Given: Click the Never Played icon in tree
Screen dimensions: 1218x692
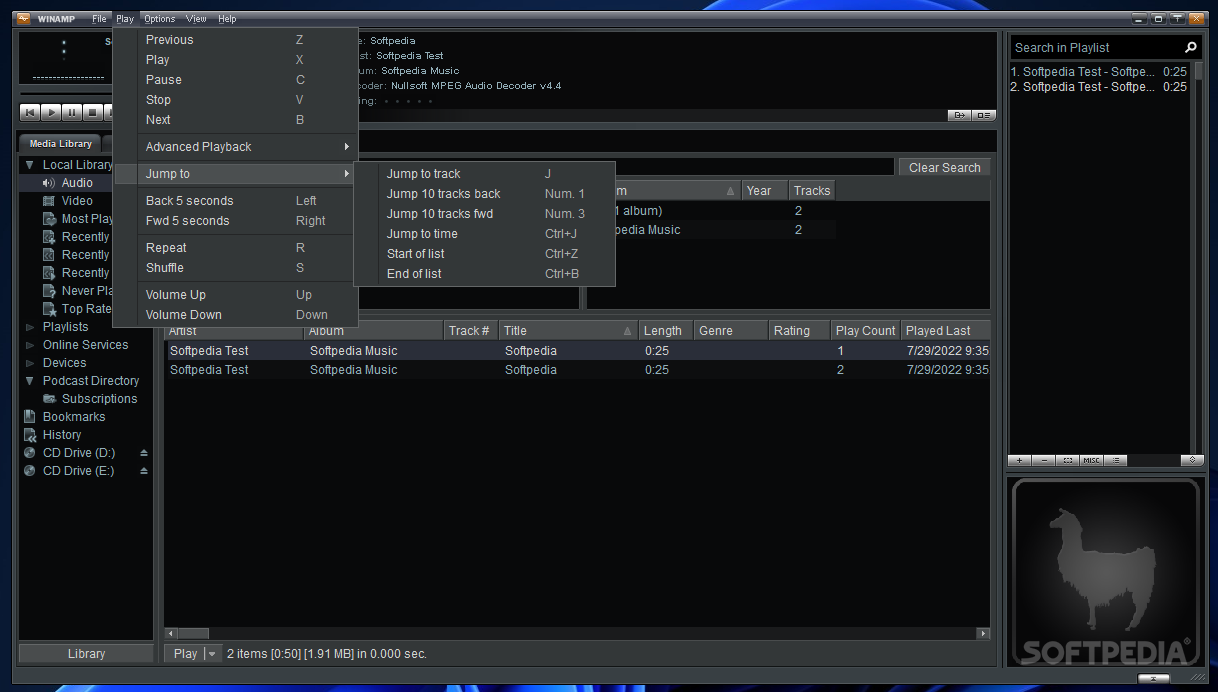Looking at the screenshot, I should 50,291.
